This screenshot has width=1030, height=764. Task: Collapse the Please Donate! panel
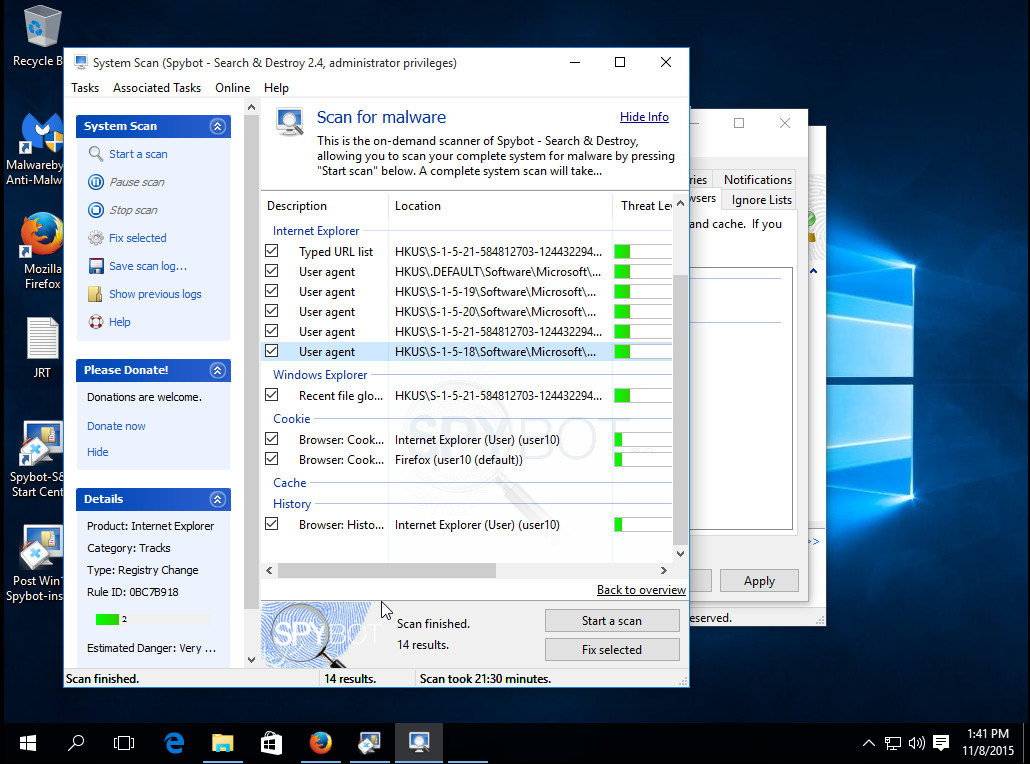(217, 371)
